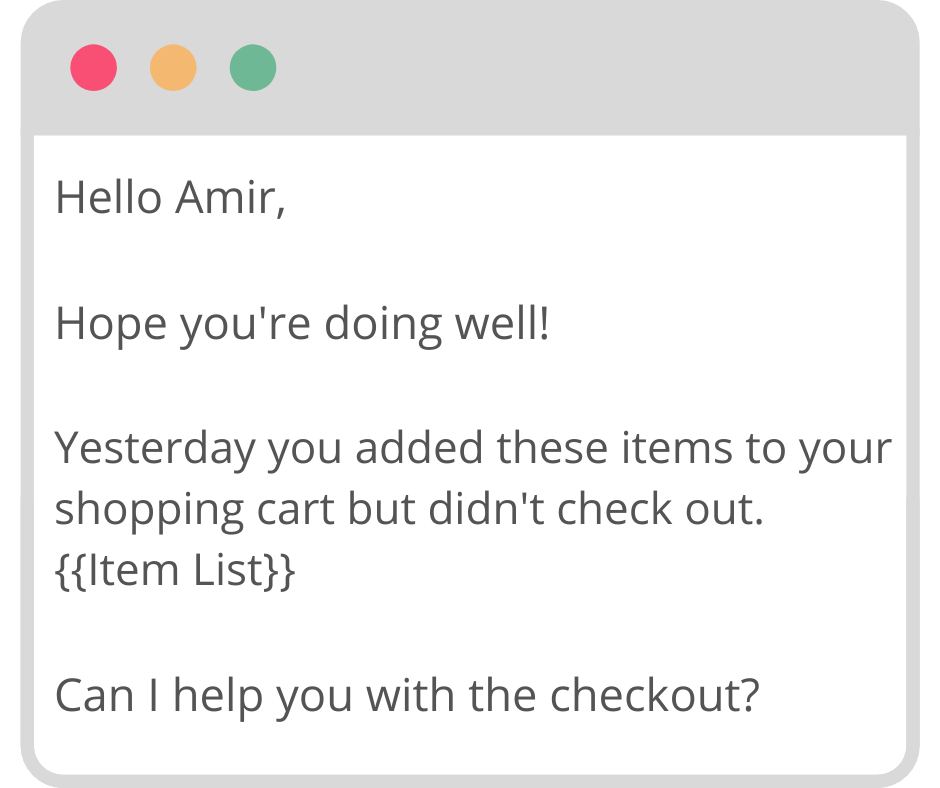Place cursor on word shopping

click(x=149, y=510)
